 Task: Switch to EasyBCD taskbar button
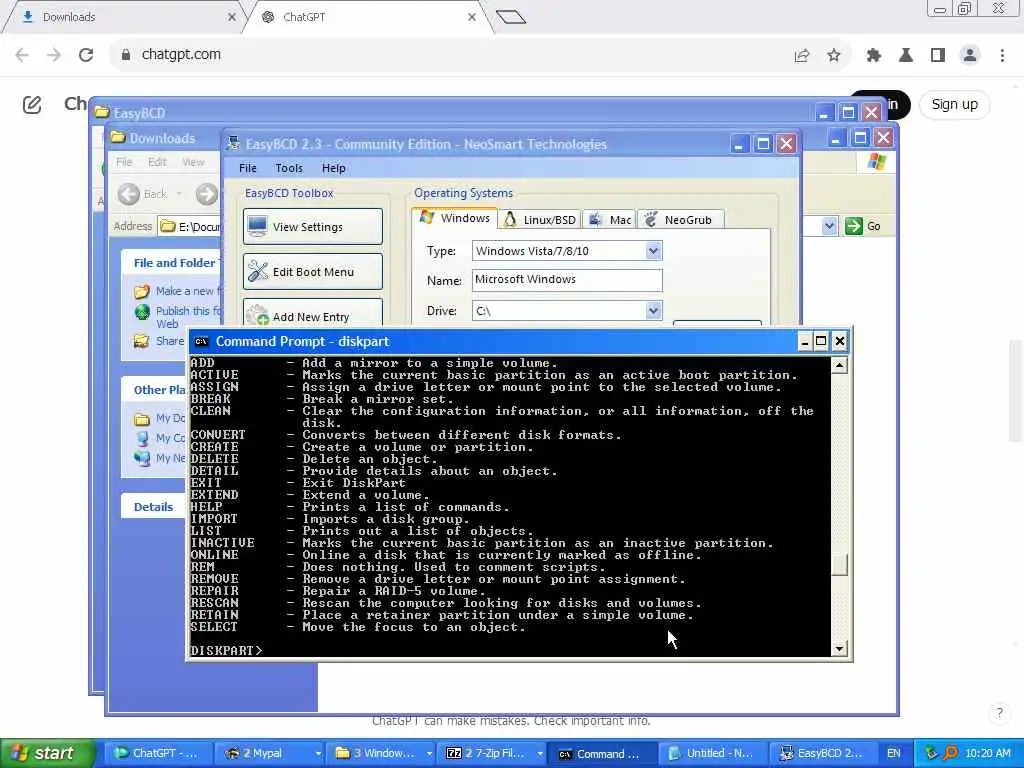pyautogui.click(x=824, y=754)
